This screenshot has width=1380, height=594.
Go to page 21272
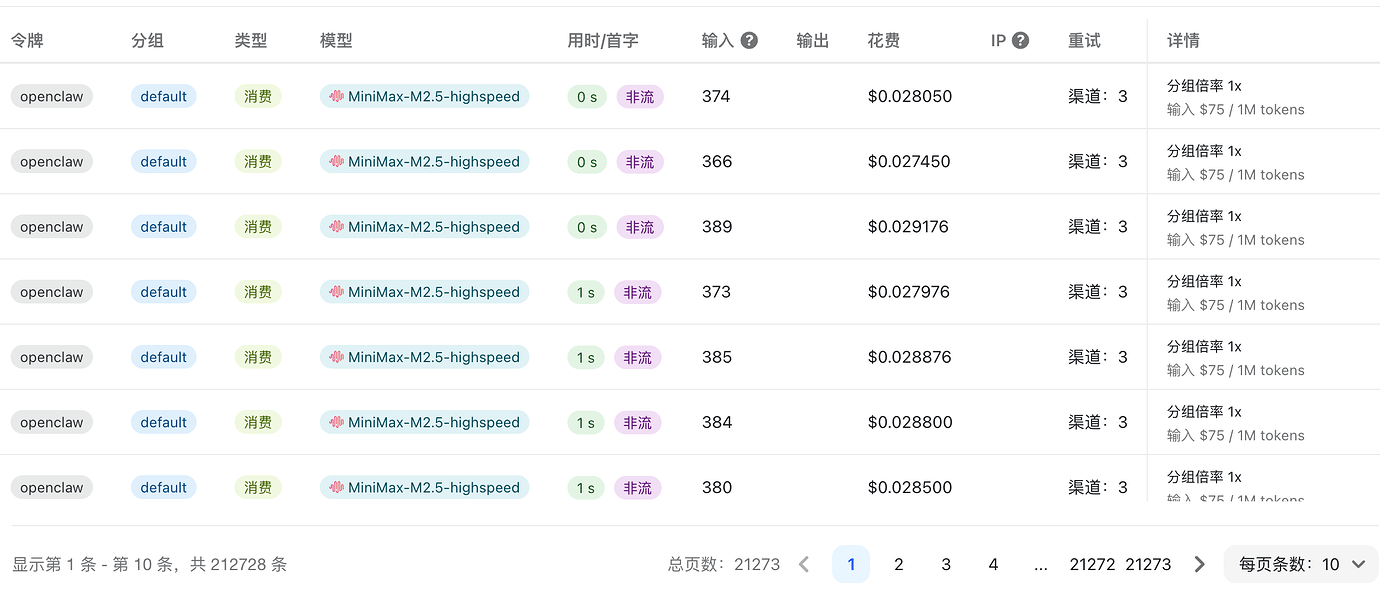point(1092,564)
